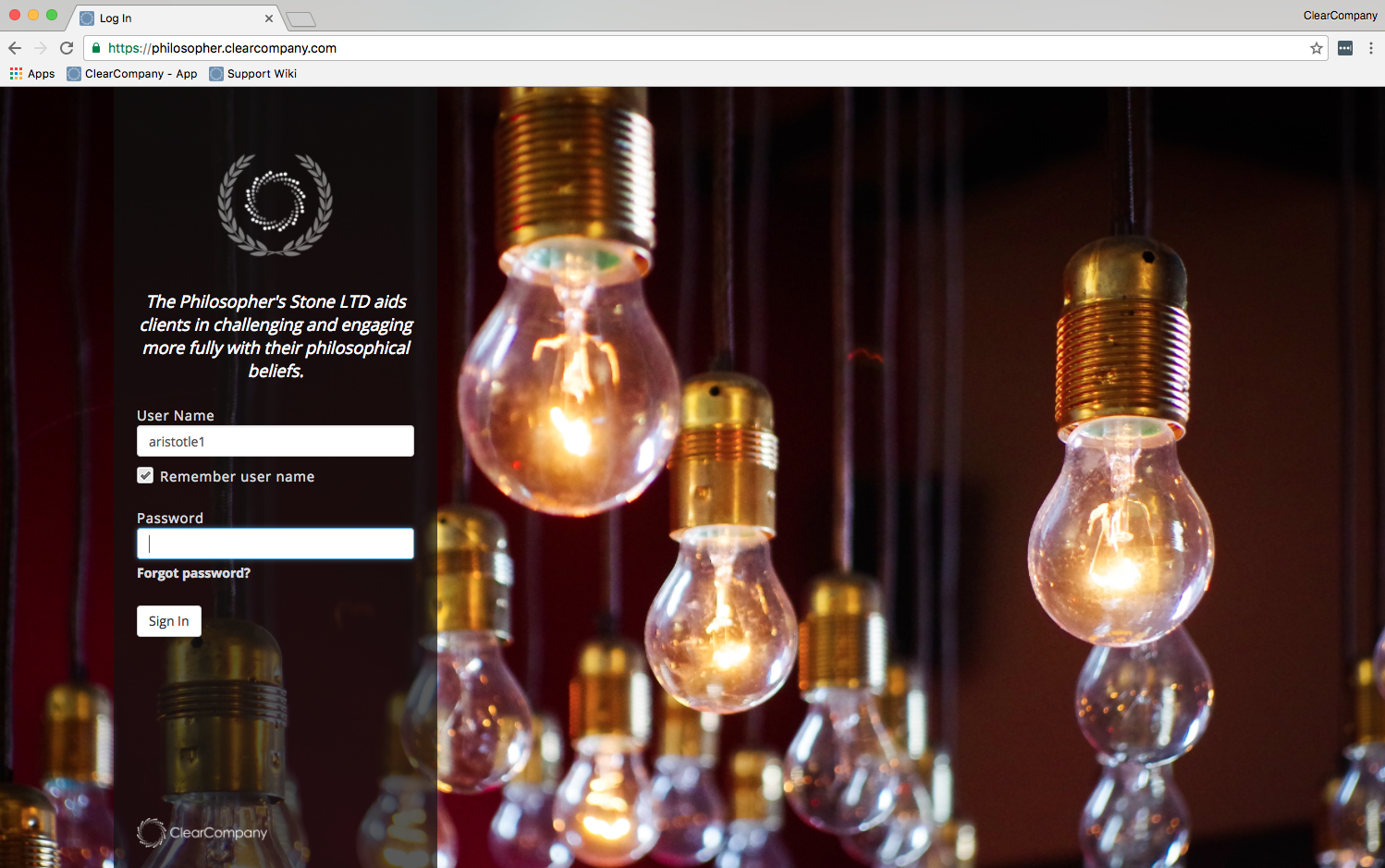This screenshot has width=1385, height=868.
Task: Click the 'User Name' label text
Action: (x=176, y=416)
